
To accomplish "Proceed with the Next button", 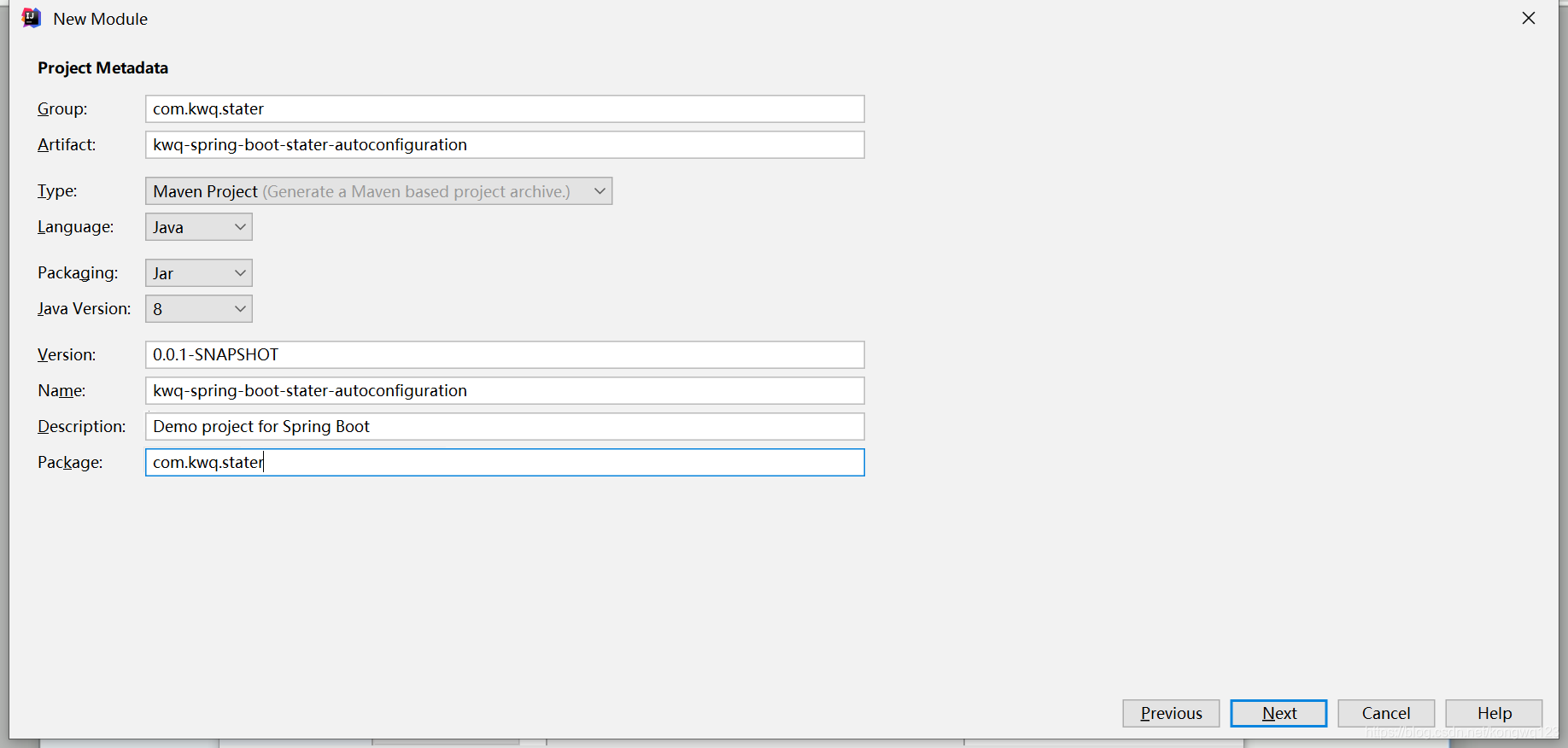I will (1278, 713).
